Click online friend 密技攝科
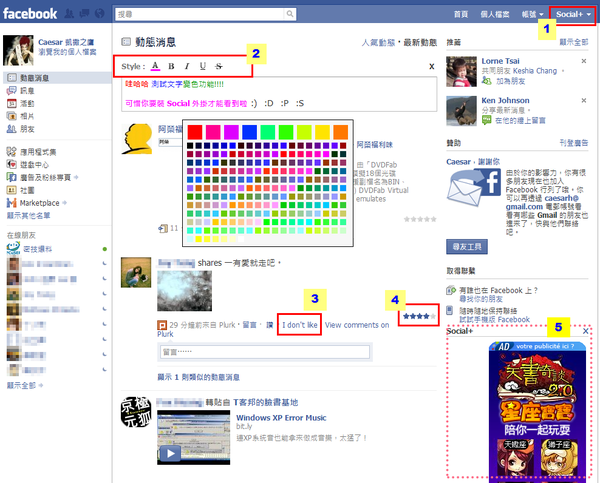600x483 pixels. 38,249
